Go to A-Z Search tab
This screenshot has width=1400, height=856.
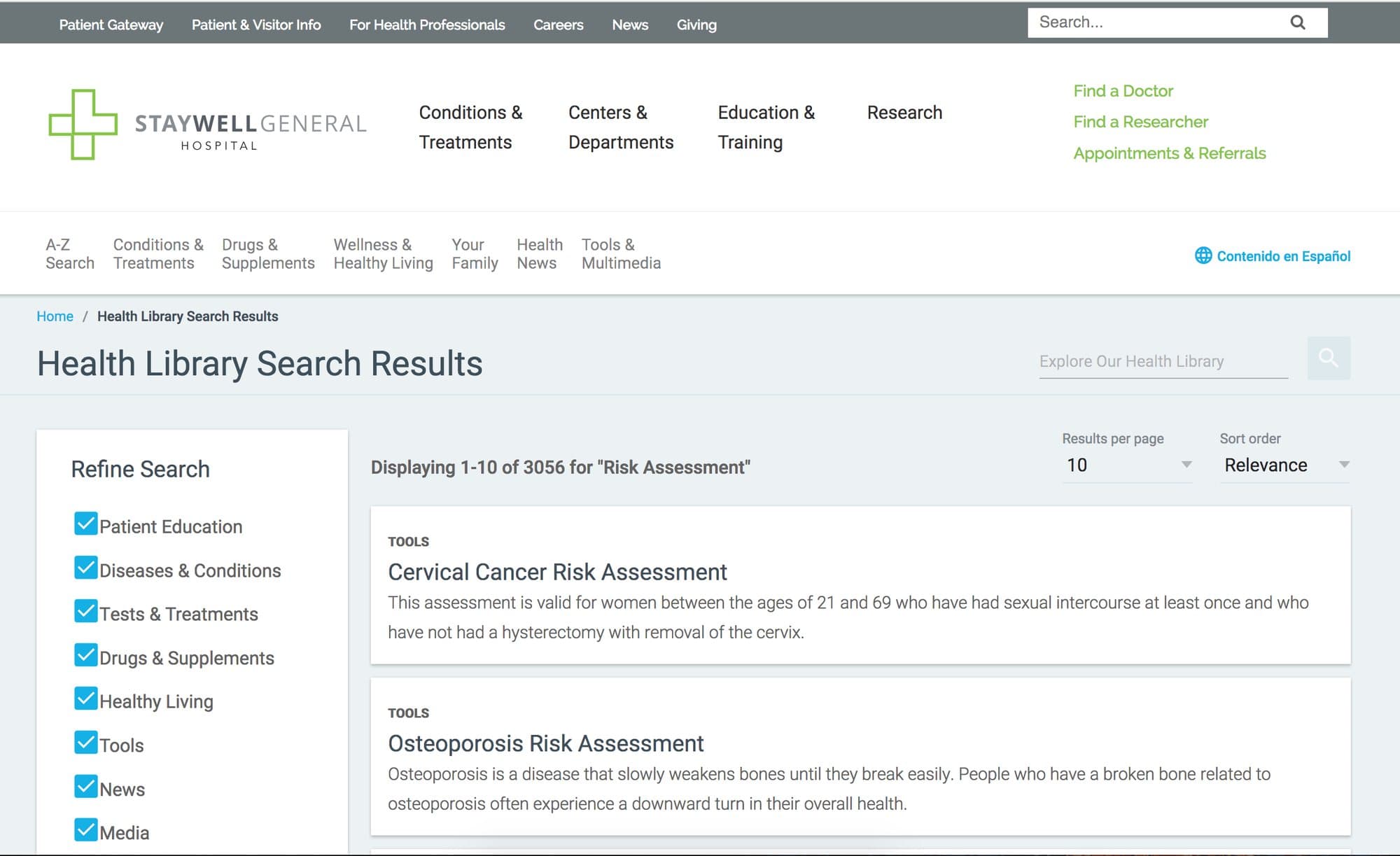70,254
